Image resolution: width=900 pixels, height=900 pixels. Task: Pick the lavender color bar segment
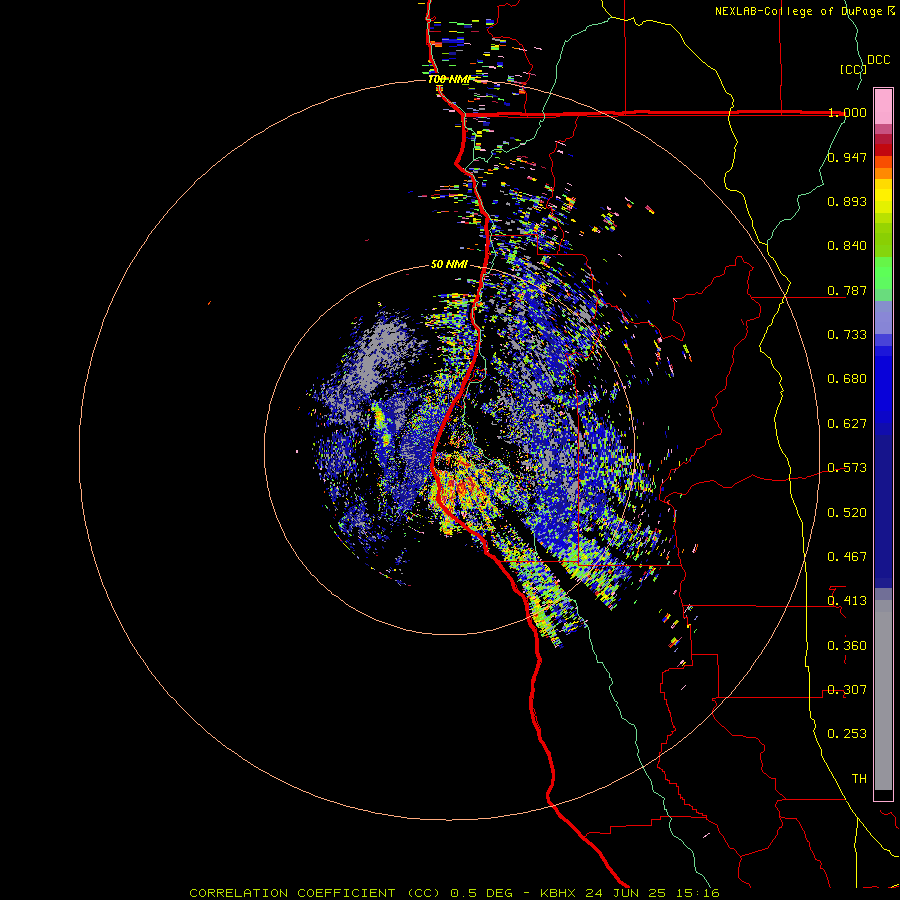click(x=883, y=317)
